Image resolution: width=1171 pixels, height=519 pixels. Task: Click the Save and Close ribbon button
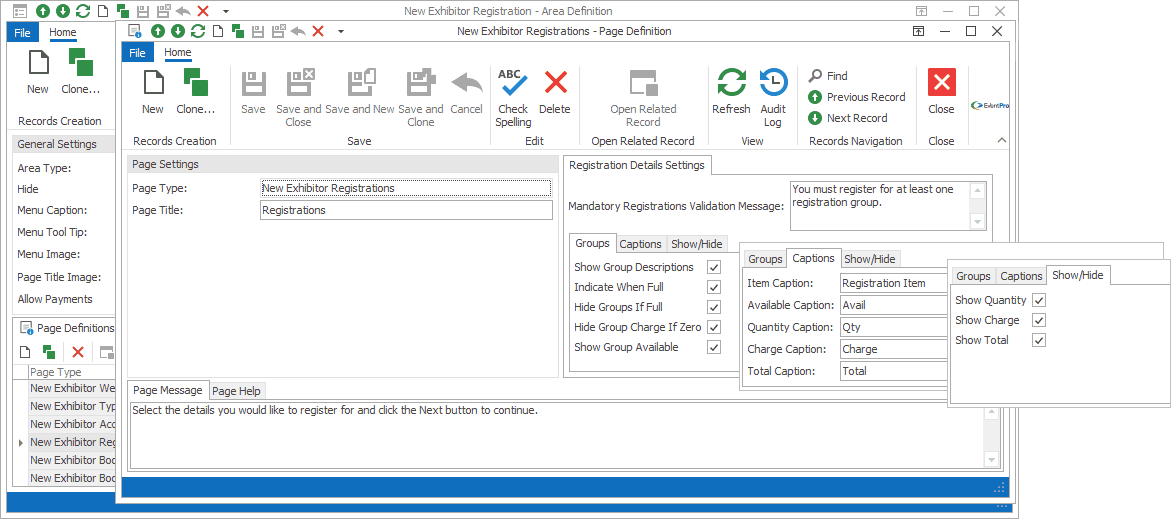[x=299, y=99]
